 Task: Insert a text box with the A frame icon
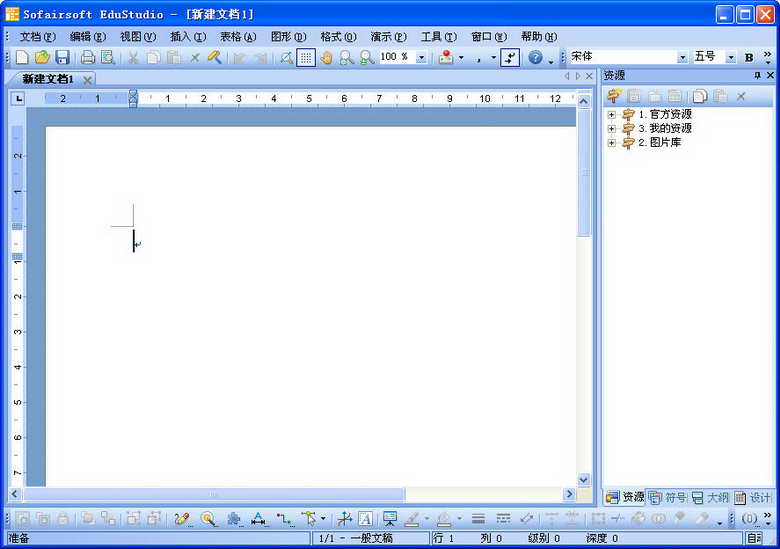(366, 519)
